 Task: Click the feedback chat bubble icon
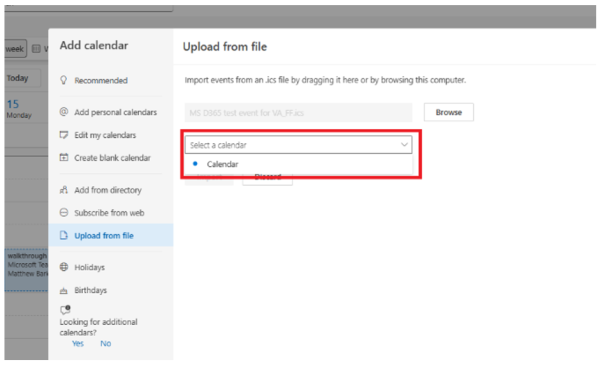tap(65, 309)
